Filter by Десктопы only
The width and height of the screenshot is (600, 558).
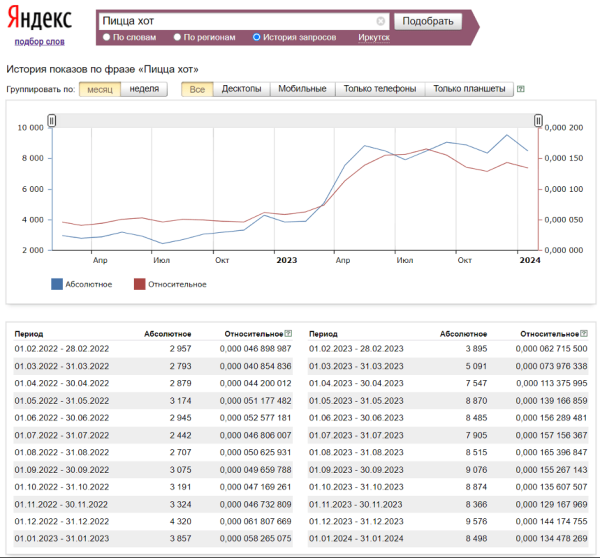click(x=241, y=89)
